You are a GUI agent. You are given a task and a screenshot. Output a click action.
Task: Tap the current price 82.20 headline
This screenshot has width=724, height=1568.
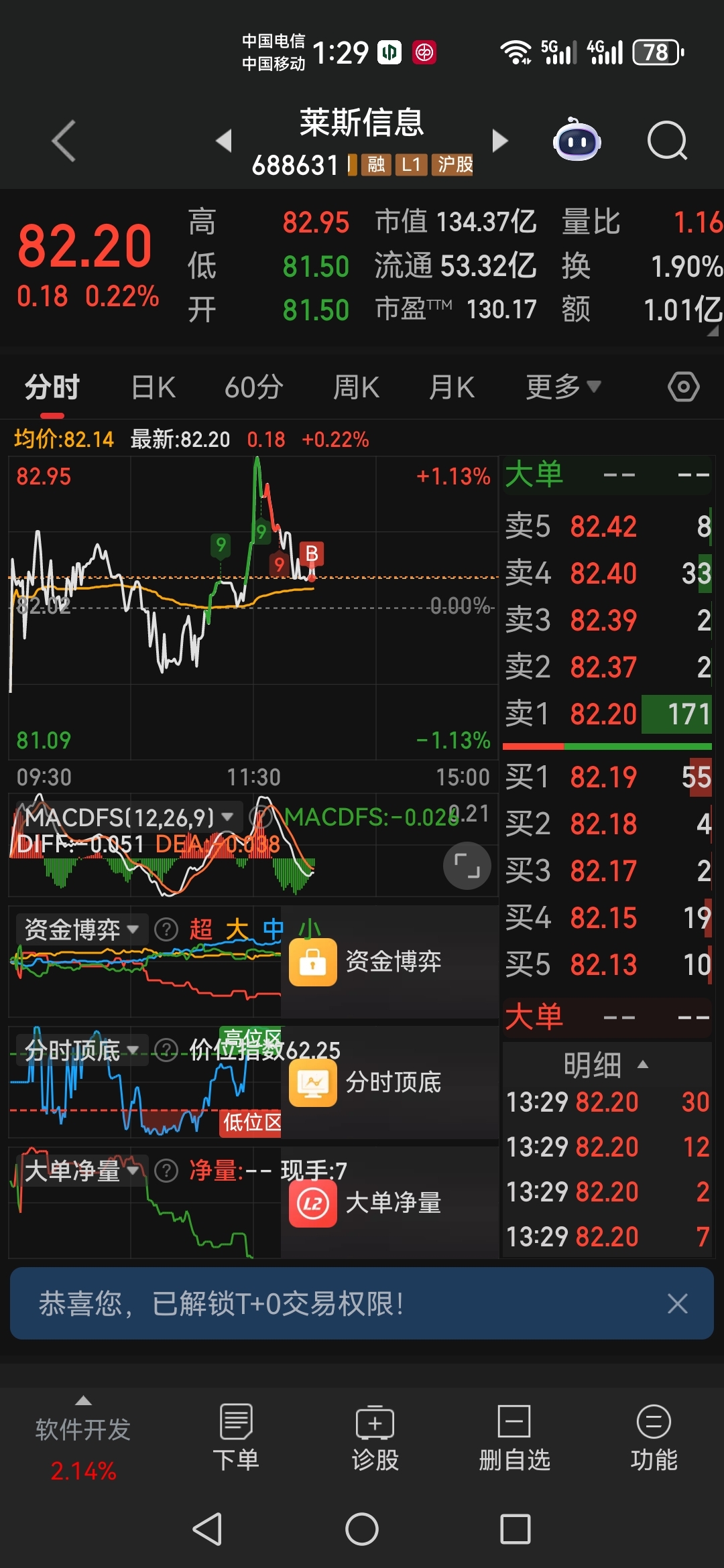[x=85, y=247]
